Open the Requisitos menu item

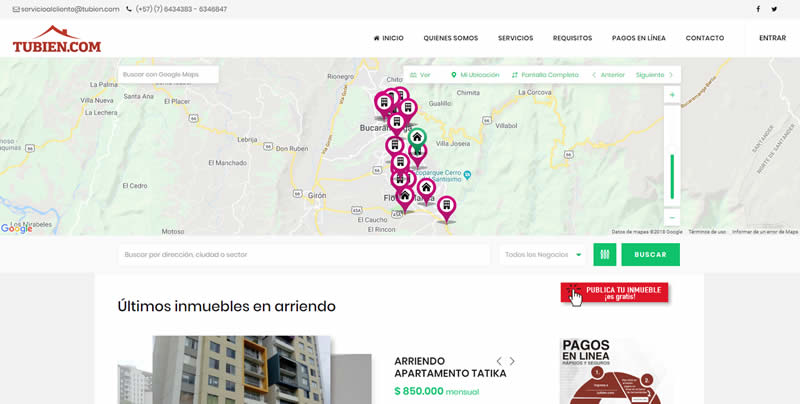tap(572, 38)
